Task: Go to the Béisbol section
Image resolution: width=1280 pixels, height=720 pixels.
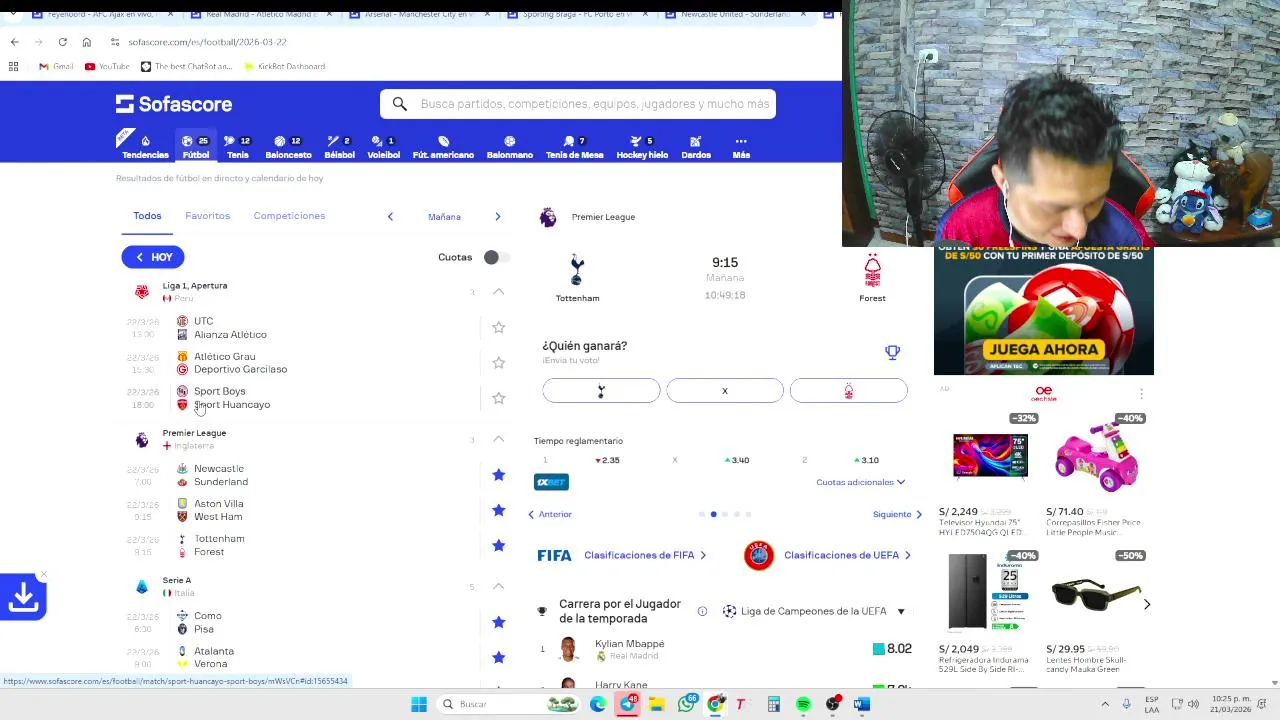Action: [339, 147]
